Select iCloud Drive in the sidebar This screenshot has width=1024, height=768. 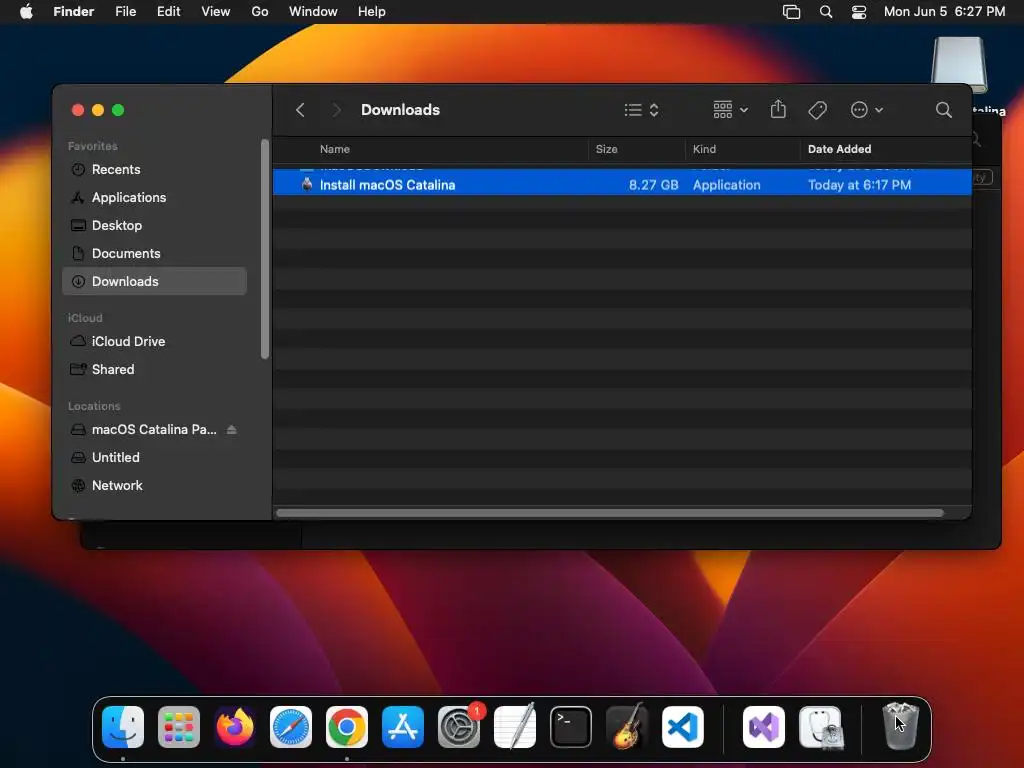click(x=154, y=342)
